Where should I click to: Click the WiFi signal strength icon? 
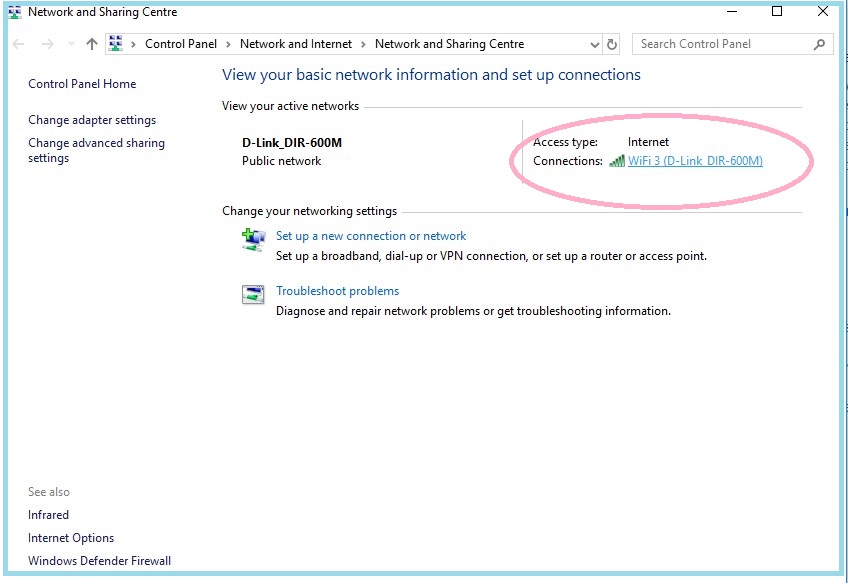coord(617,161)
